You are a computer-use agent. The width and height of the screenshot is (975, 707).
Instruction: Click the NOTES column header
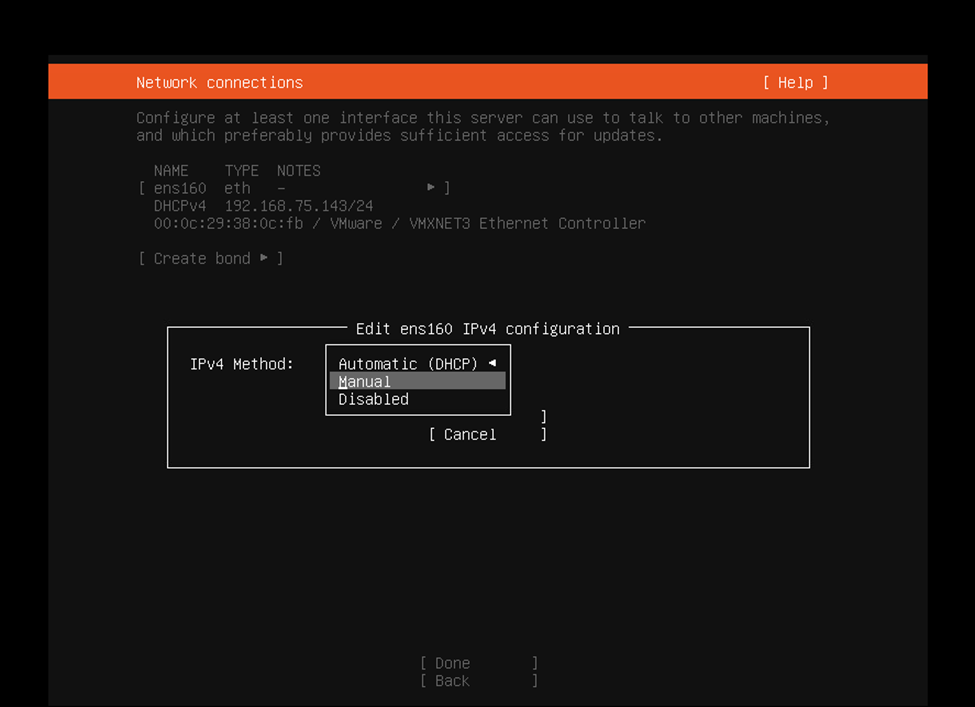(298, 170)
